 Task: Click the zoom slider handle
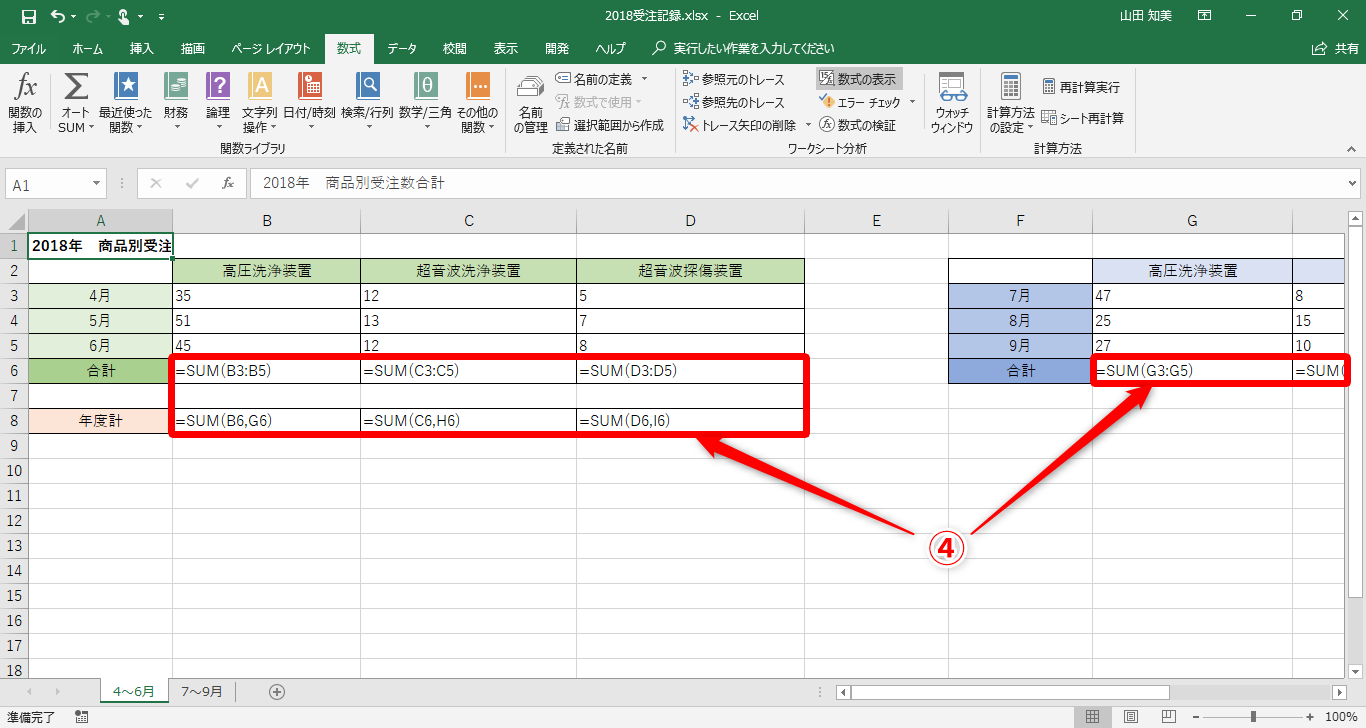pos(1253,717)
